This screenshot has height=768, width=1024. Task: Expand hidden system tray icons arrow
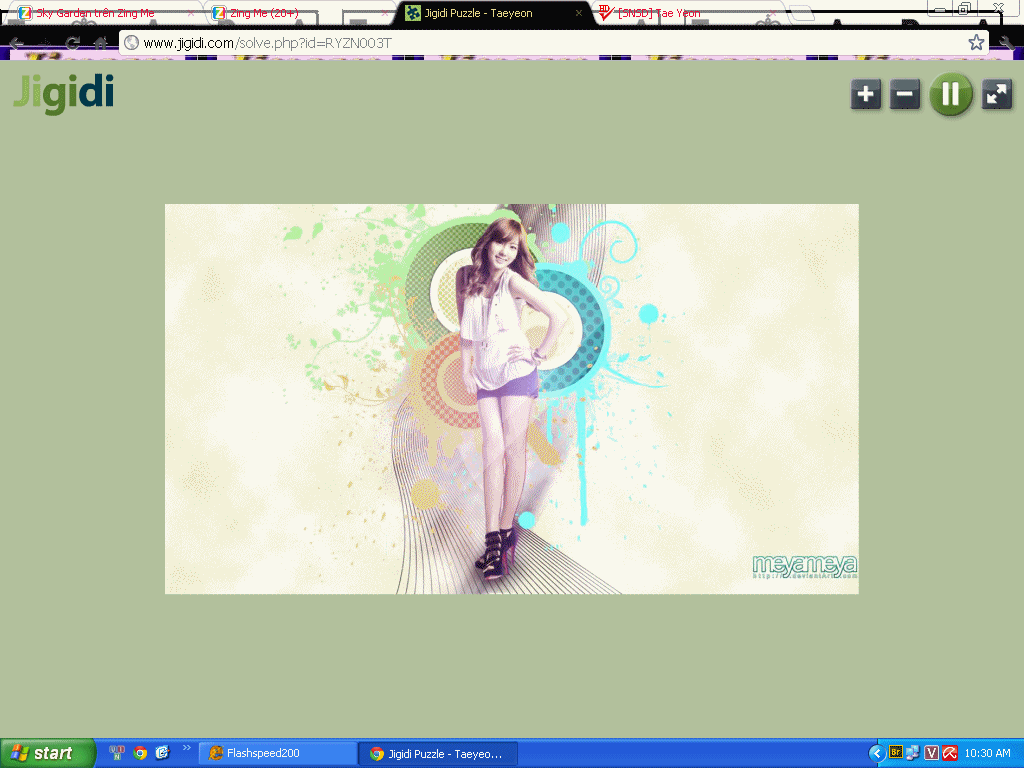tap(876, 754)
